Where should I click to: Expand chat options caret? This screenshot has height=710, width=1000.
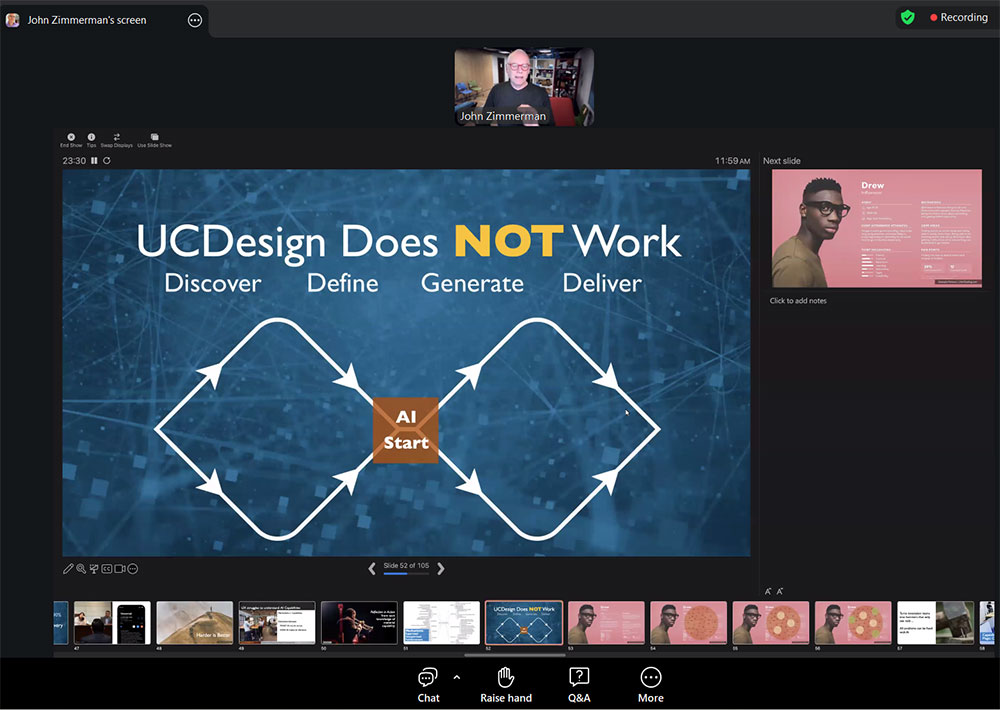click(457, 677)
